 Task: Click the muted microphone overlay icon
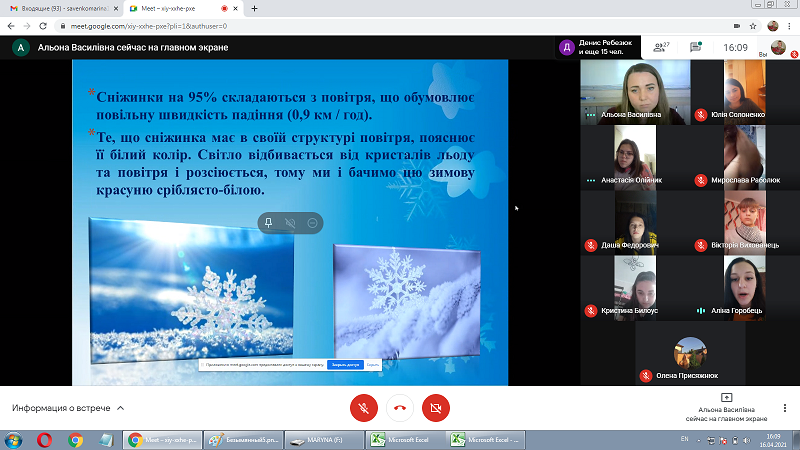point(290,223)
